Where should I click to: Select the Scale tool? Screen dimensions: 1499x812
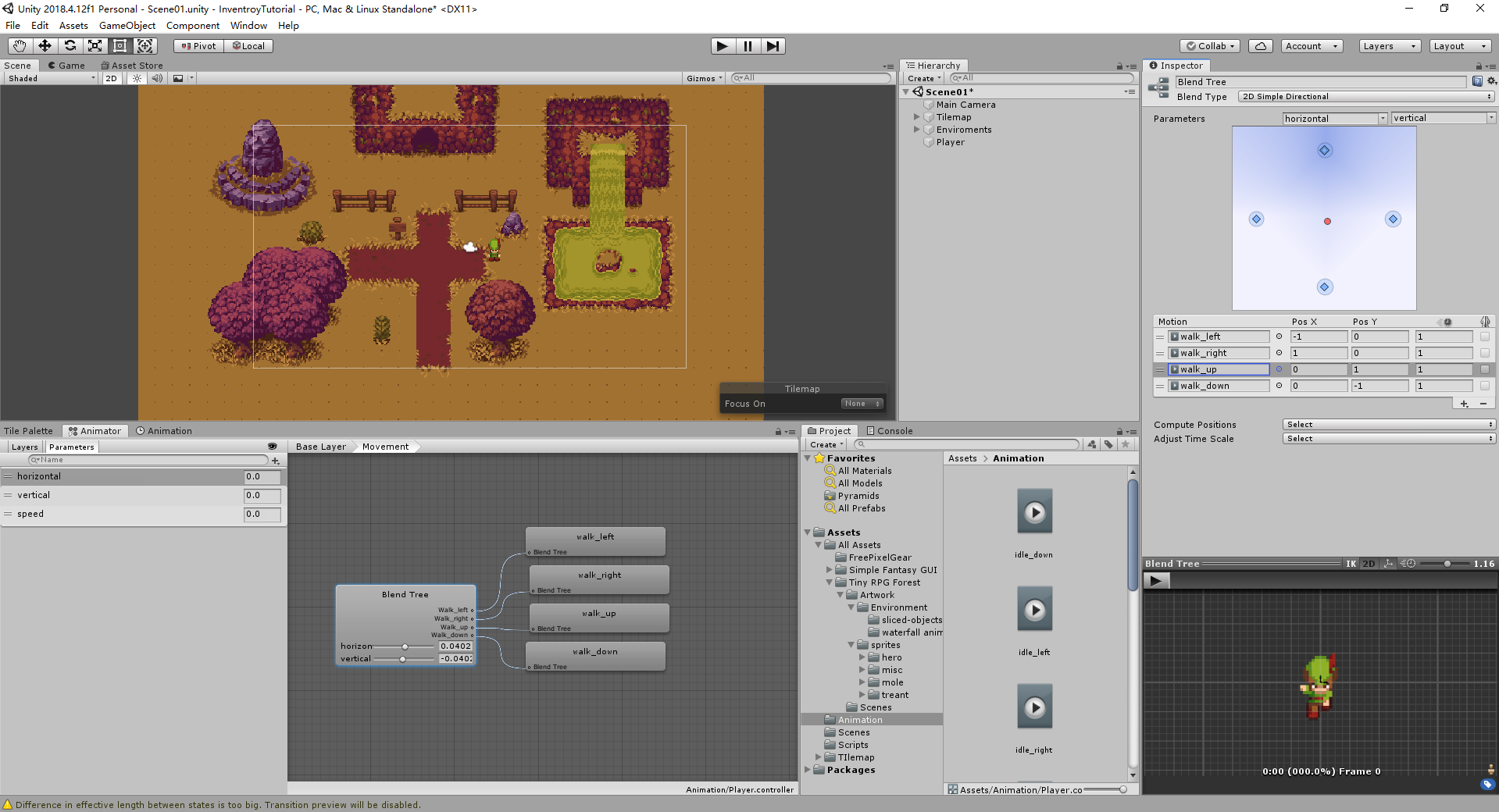95,45
